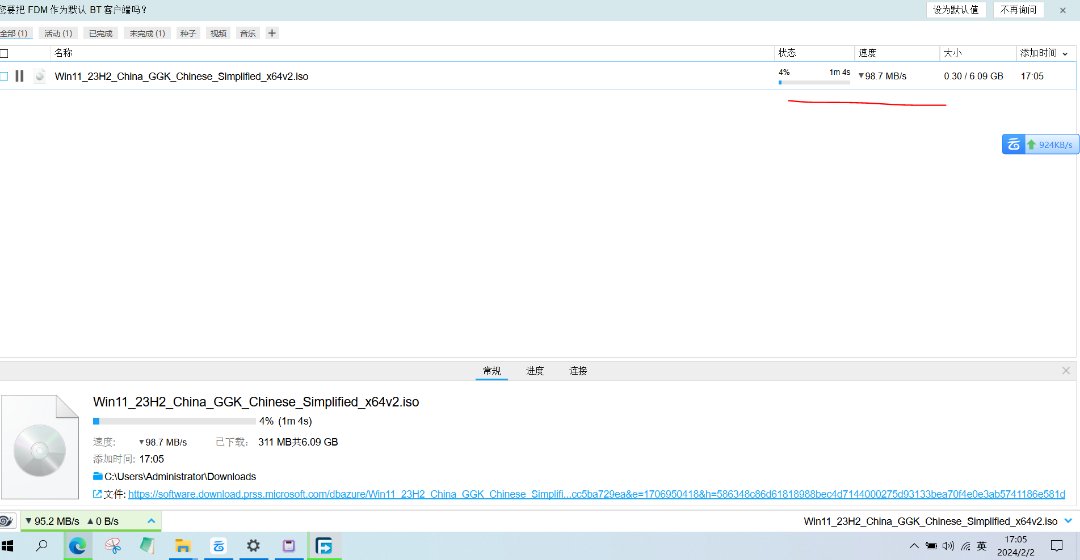Click the disc file icon in download row

(x=39, y=76)
